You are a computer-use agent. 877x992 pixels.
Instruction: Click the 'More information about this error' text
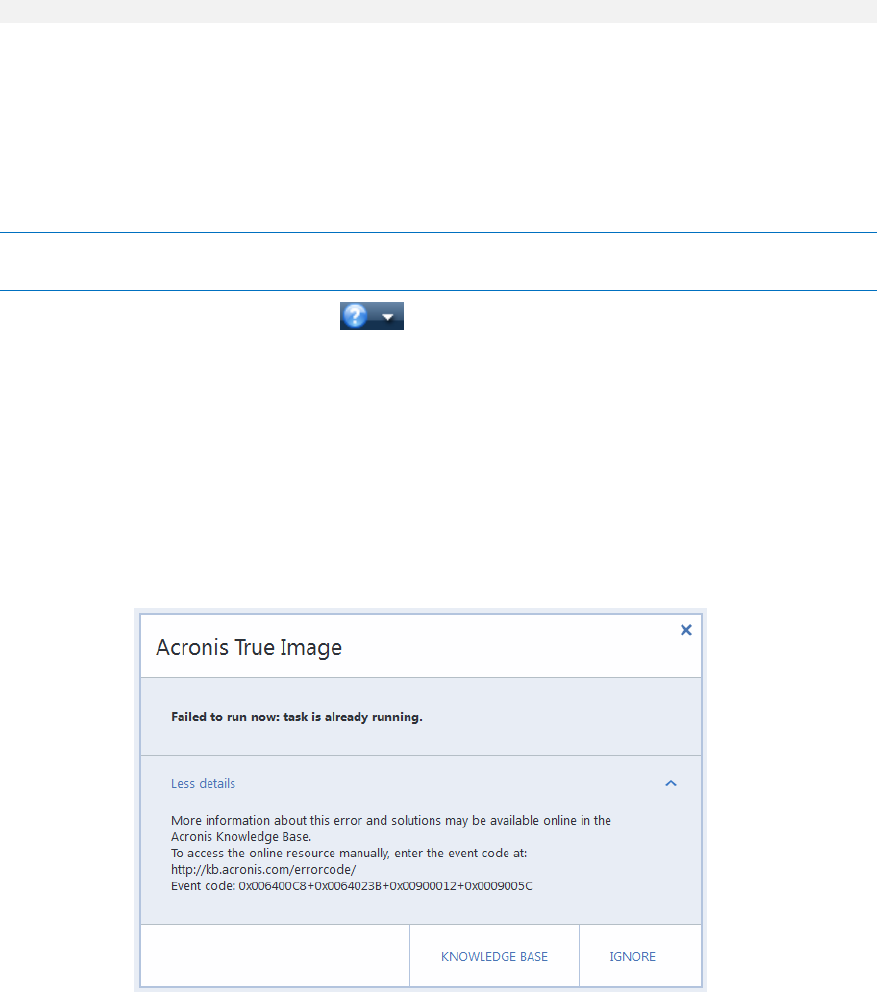pyautogui.click(x=390, y=828)
